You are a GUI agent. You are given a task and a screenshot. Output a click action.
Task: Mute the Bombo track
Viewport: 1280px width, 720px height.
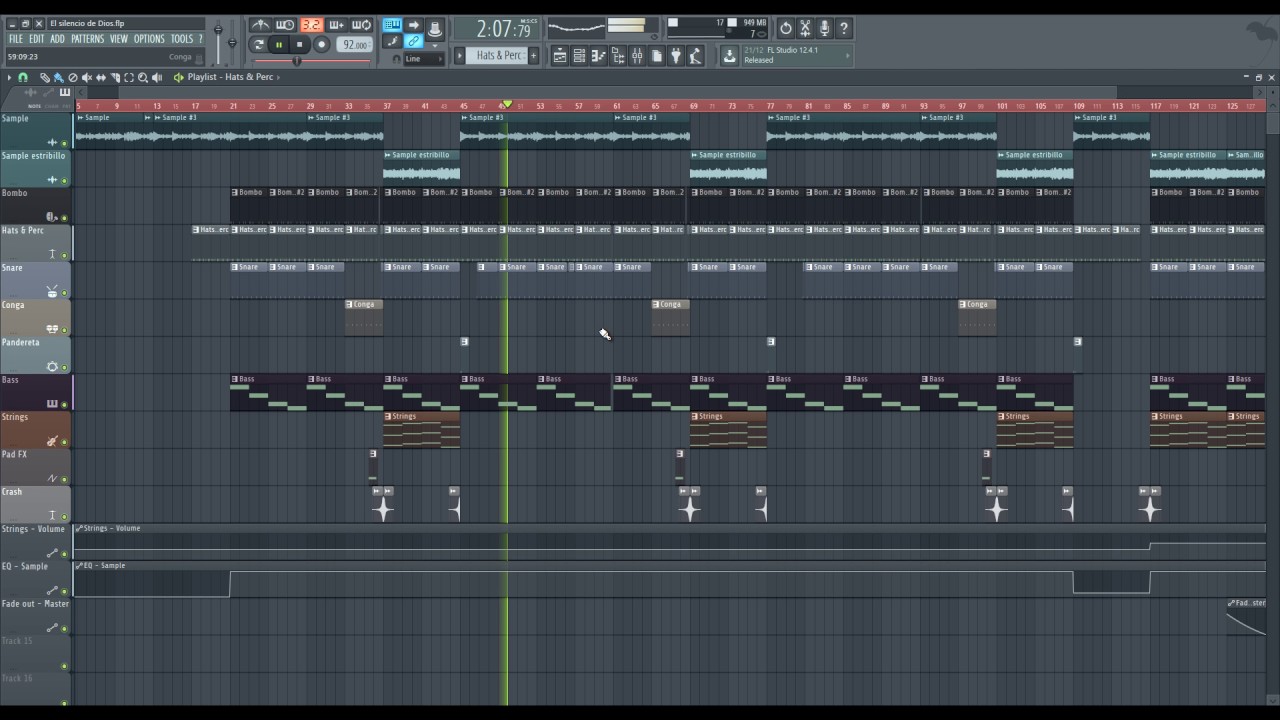pyautogui.click(x=65, y=217)
